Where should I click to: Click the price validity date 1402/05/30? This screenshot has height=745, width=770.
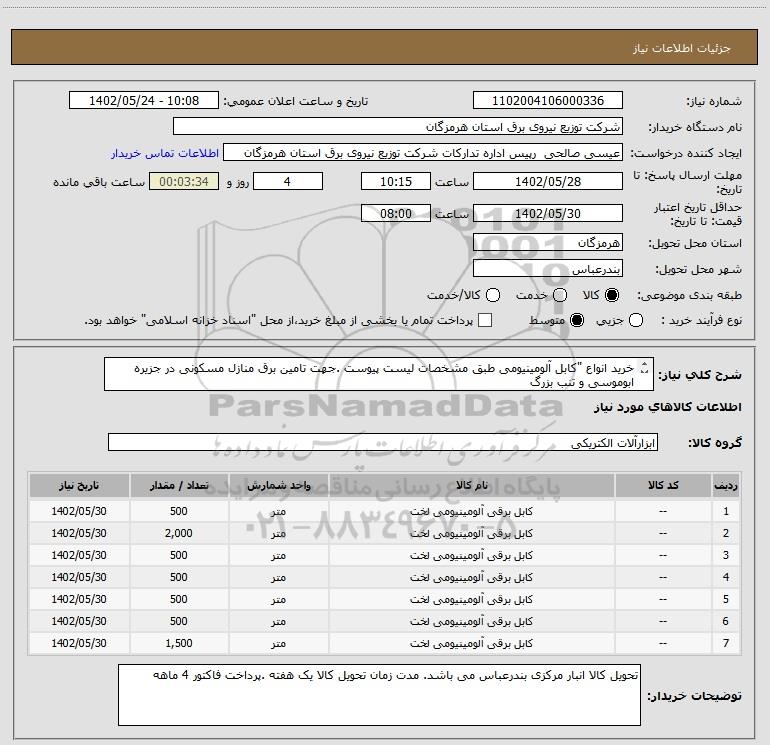(548, 213)
